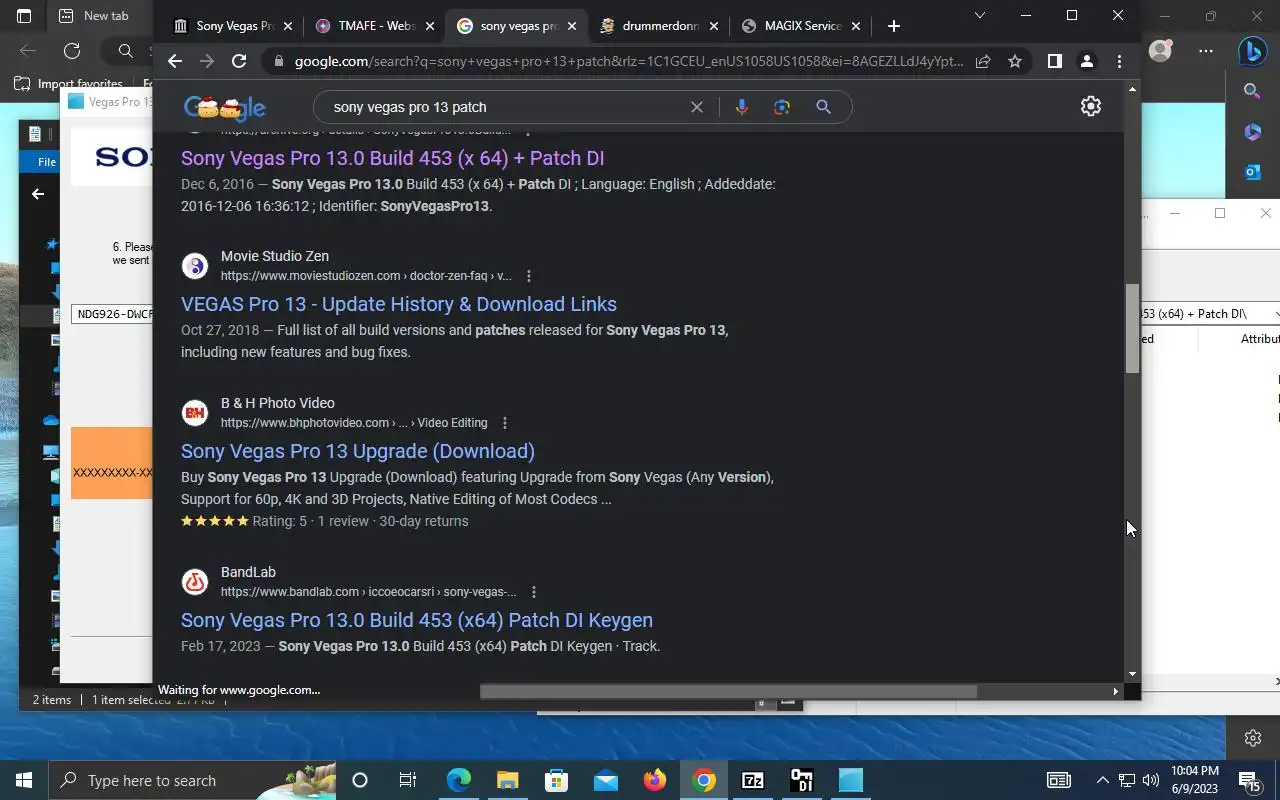Open the clock showing 10:04 PM

1194,780
